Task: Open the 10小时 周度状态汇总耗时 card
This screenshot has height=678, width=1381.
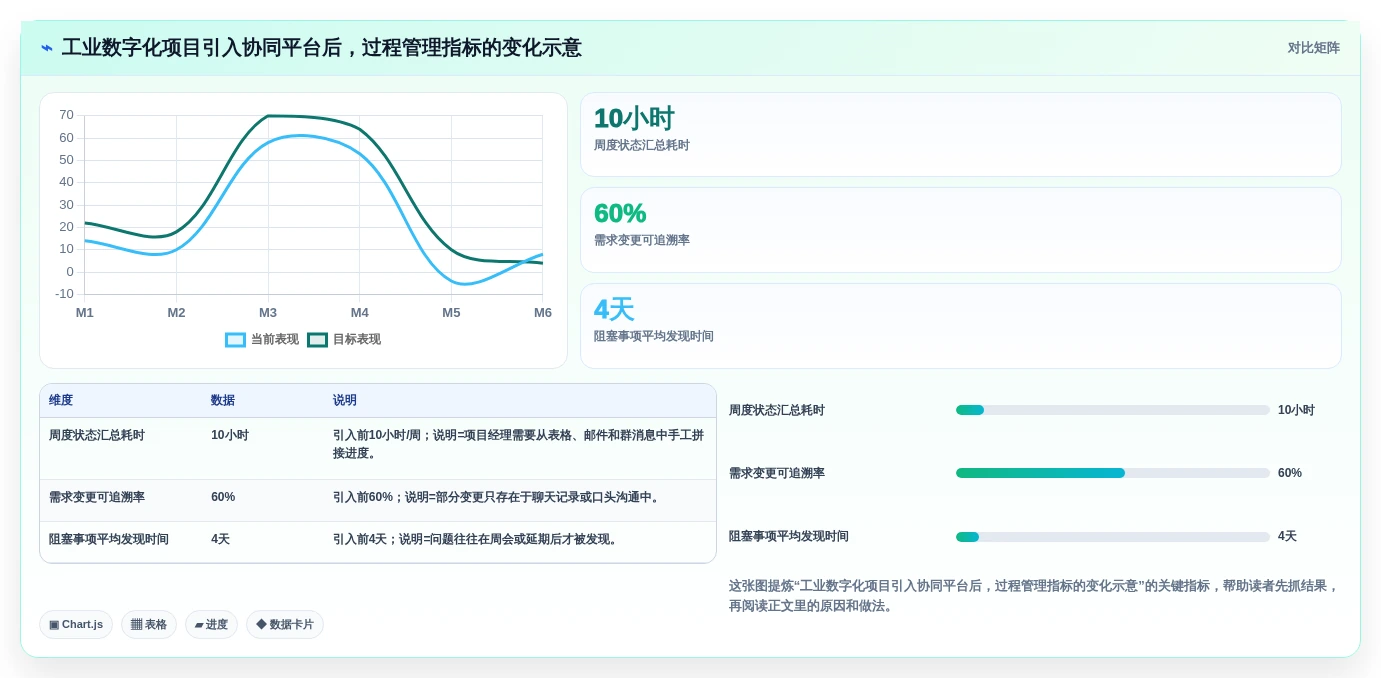Action: [x=960, y=135]
